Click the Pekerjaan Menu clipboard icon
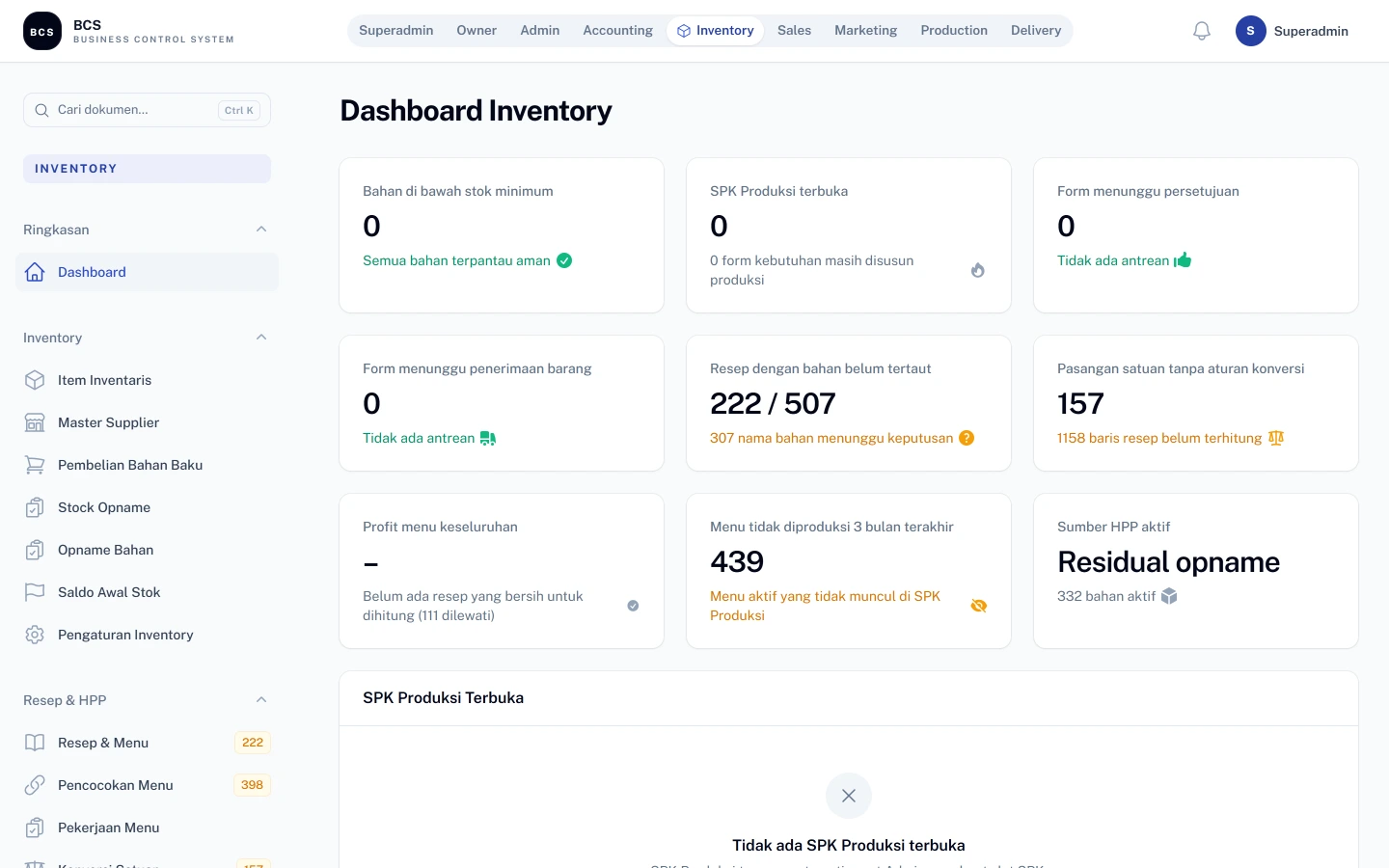 pyautogui.click(x=35, y=827)
